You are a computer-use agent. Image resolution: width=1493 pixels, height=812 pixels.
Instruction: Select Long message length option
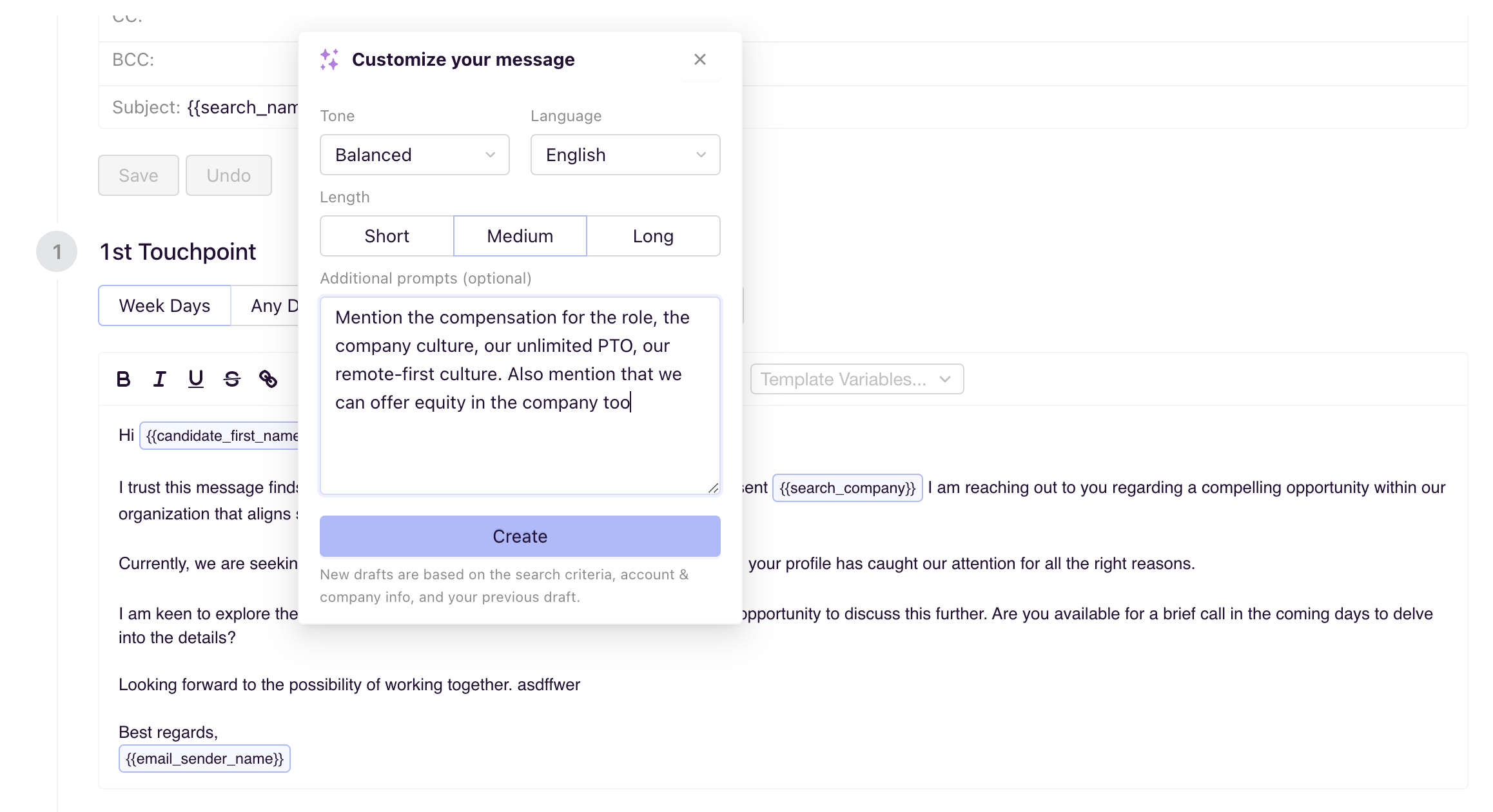pos(653,235)
